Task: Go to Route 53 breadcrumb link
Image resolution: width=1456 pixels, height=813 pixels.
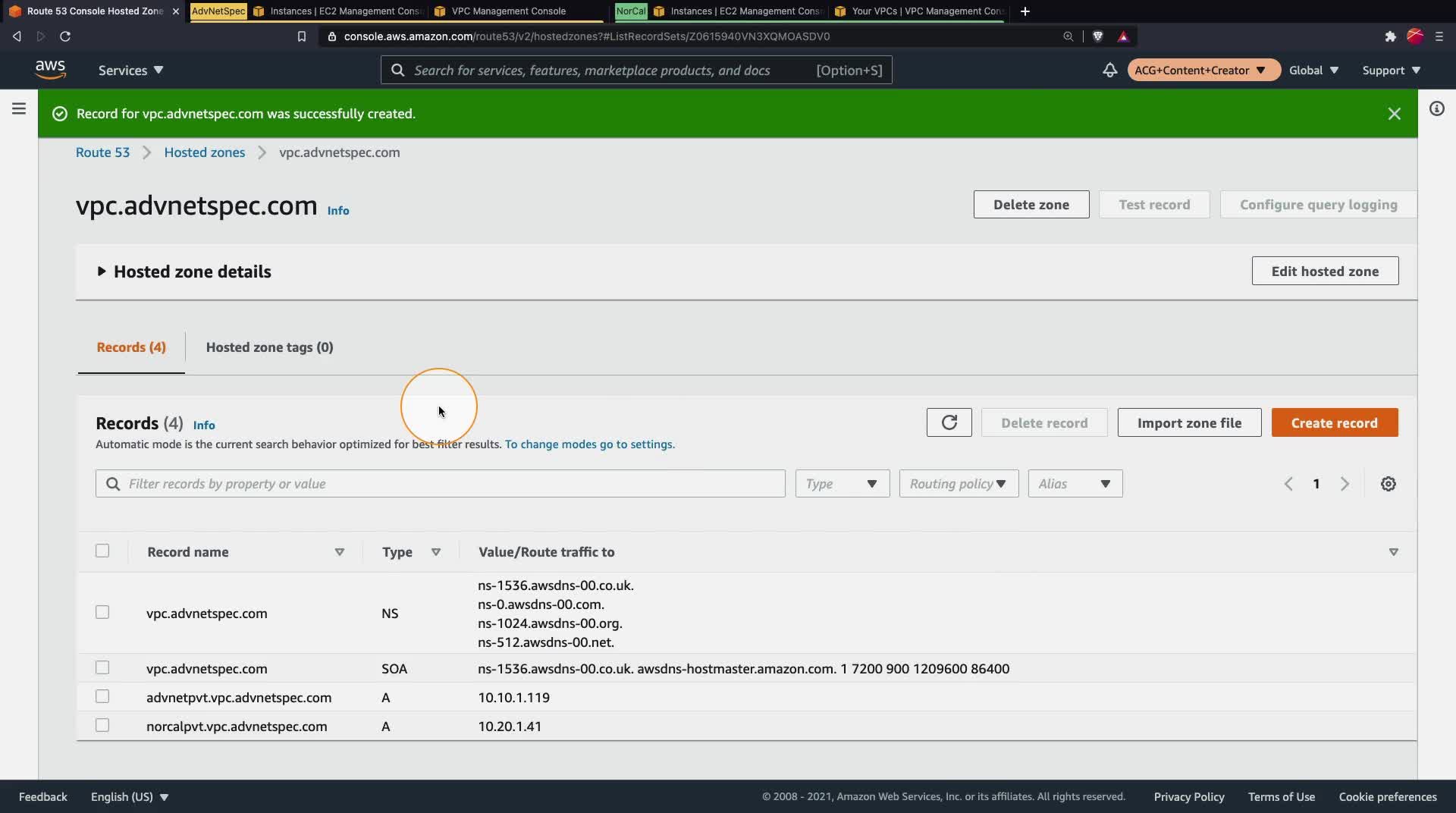Action: (102, 152)
